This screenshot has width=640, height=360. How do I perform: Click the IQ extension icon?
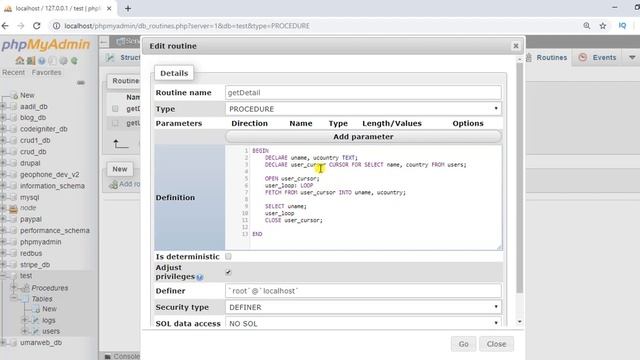pos(622,26)
